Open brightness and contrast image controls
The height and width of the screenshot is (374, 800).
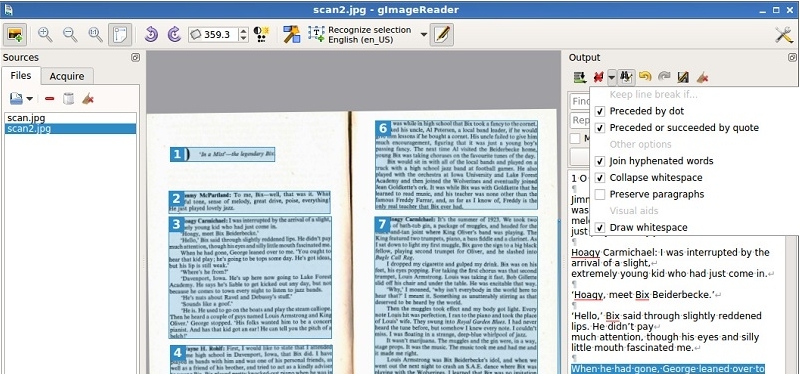[x=262, y=35]
